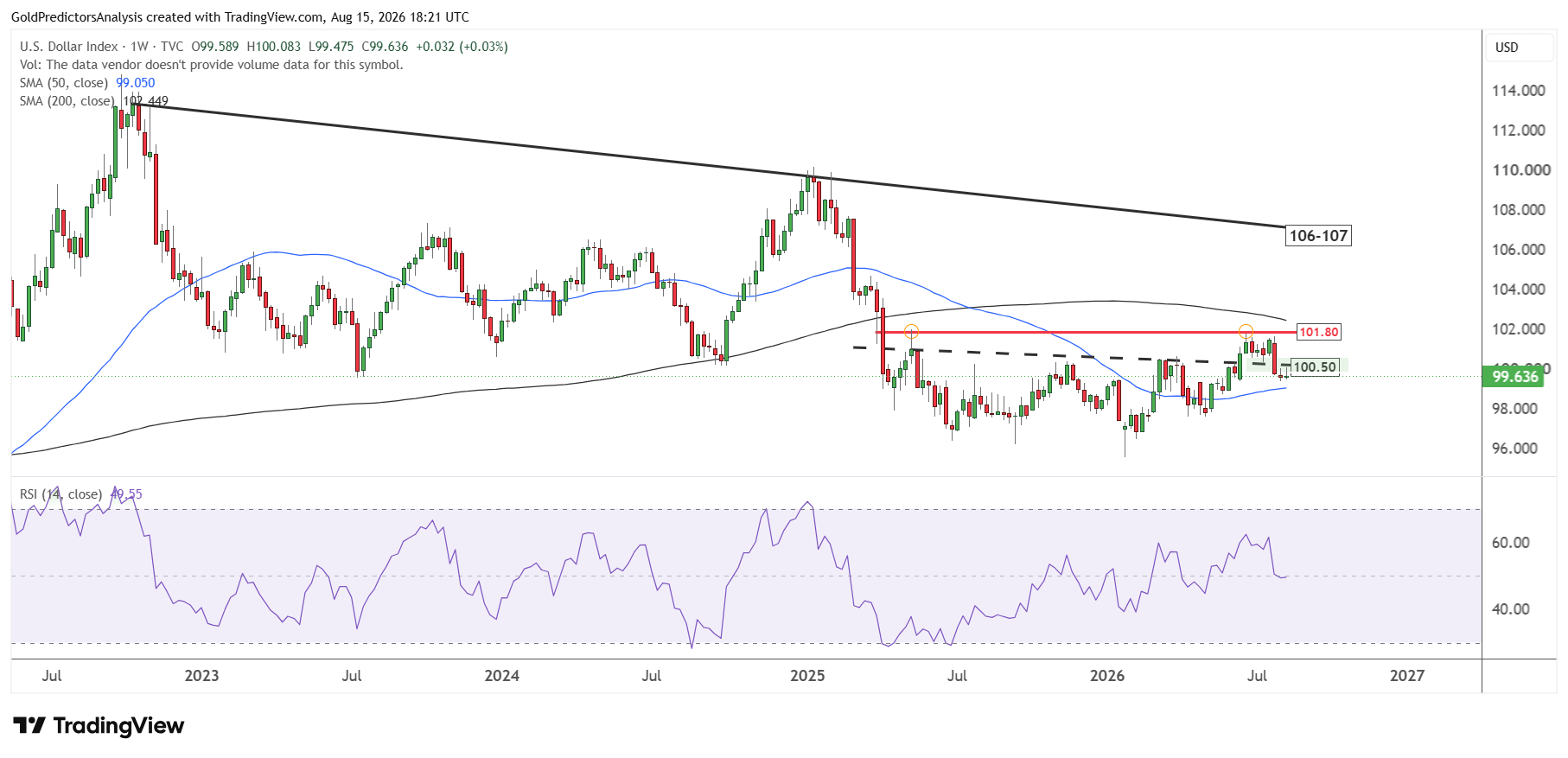Click the 106.000 price axis label

1519,250
